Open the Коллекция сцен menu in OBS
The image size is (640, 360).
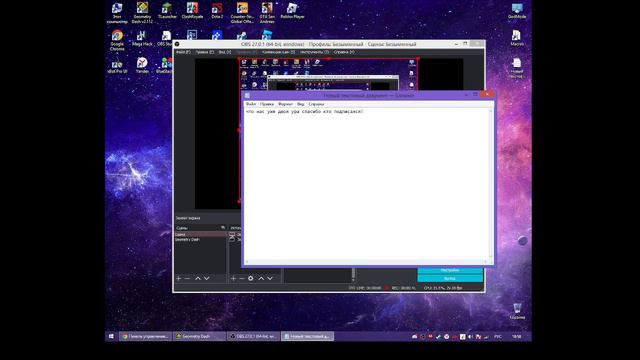pyautogui.click(x=278, y=52)
